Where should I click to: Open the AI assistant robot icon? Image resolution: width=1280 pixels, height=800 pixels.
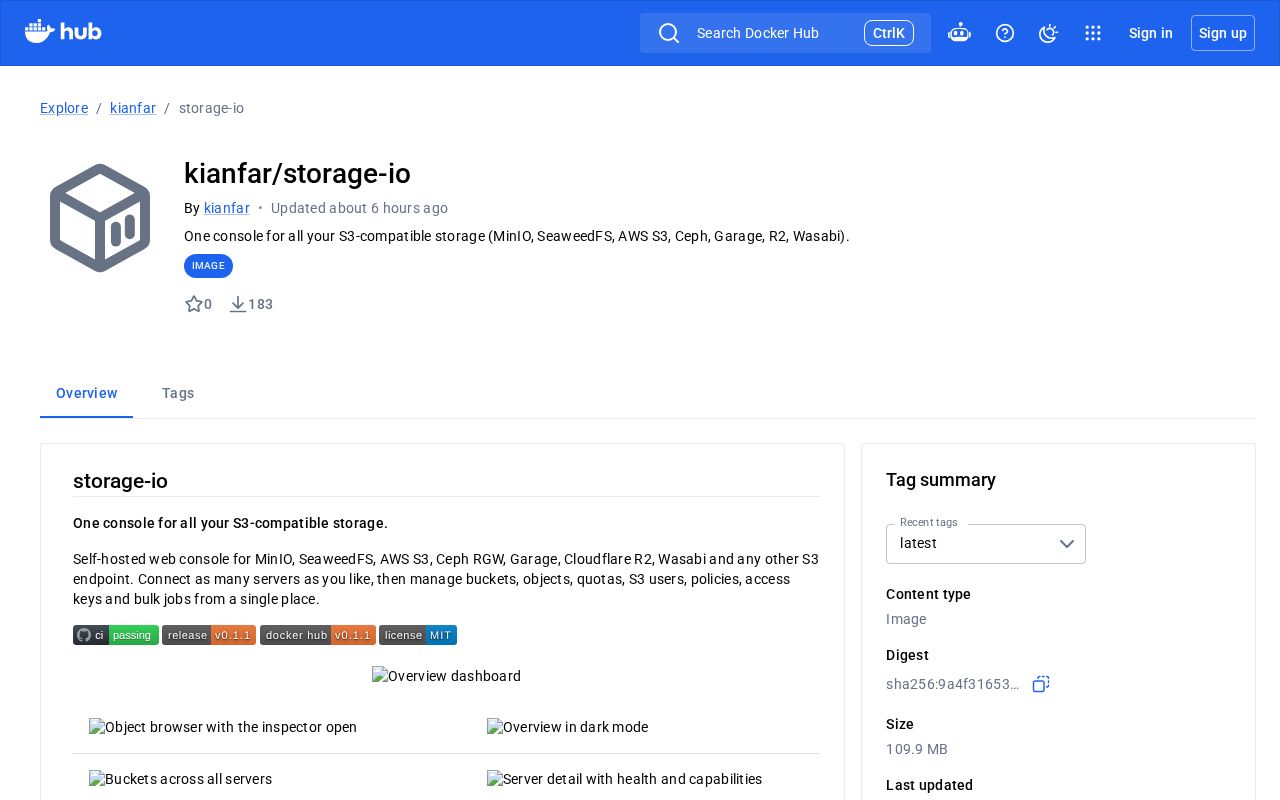959,33
